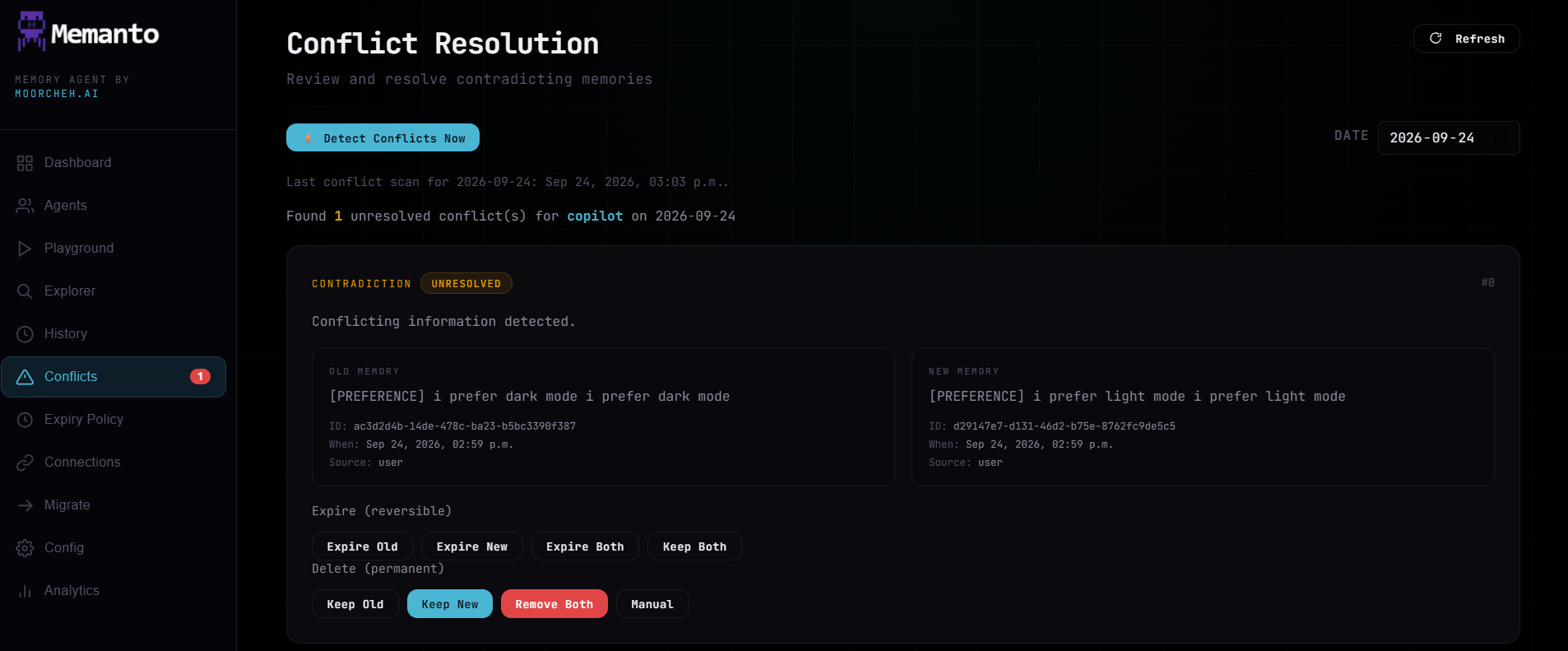Image resolution: width=1568 pixels, height=651 pixels.
Task: Click Detect Conflicts Now button
Action: click(x=383, y=138)
